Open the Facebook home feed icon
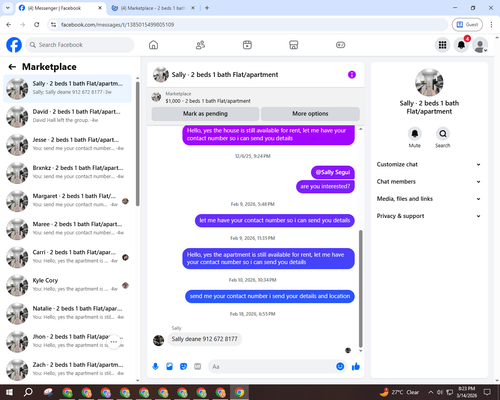The height and width of the screenshot is (400, 500). click(153, 45)
